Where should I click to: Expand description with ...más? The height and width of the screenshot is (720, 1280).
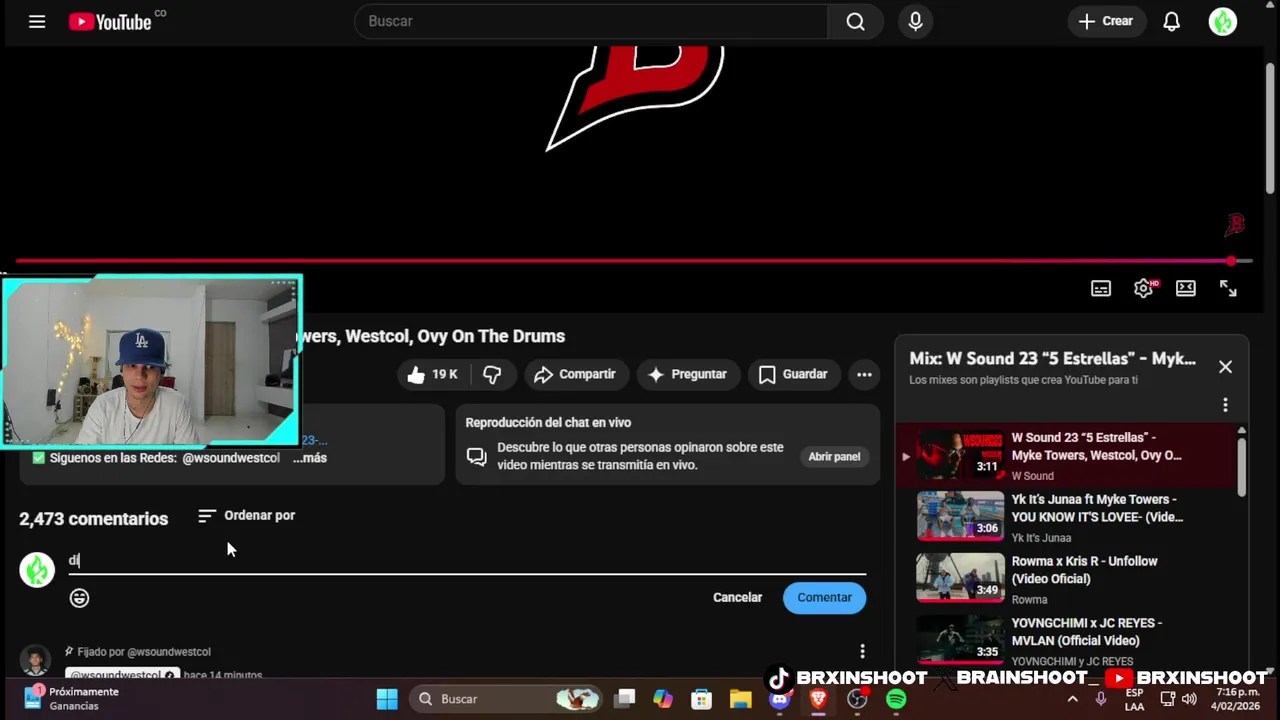click(x=309, y=457)
